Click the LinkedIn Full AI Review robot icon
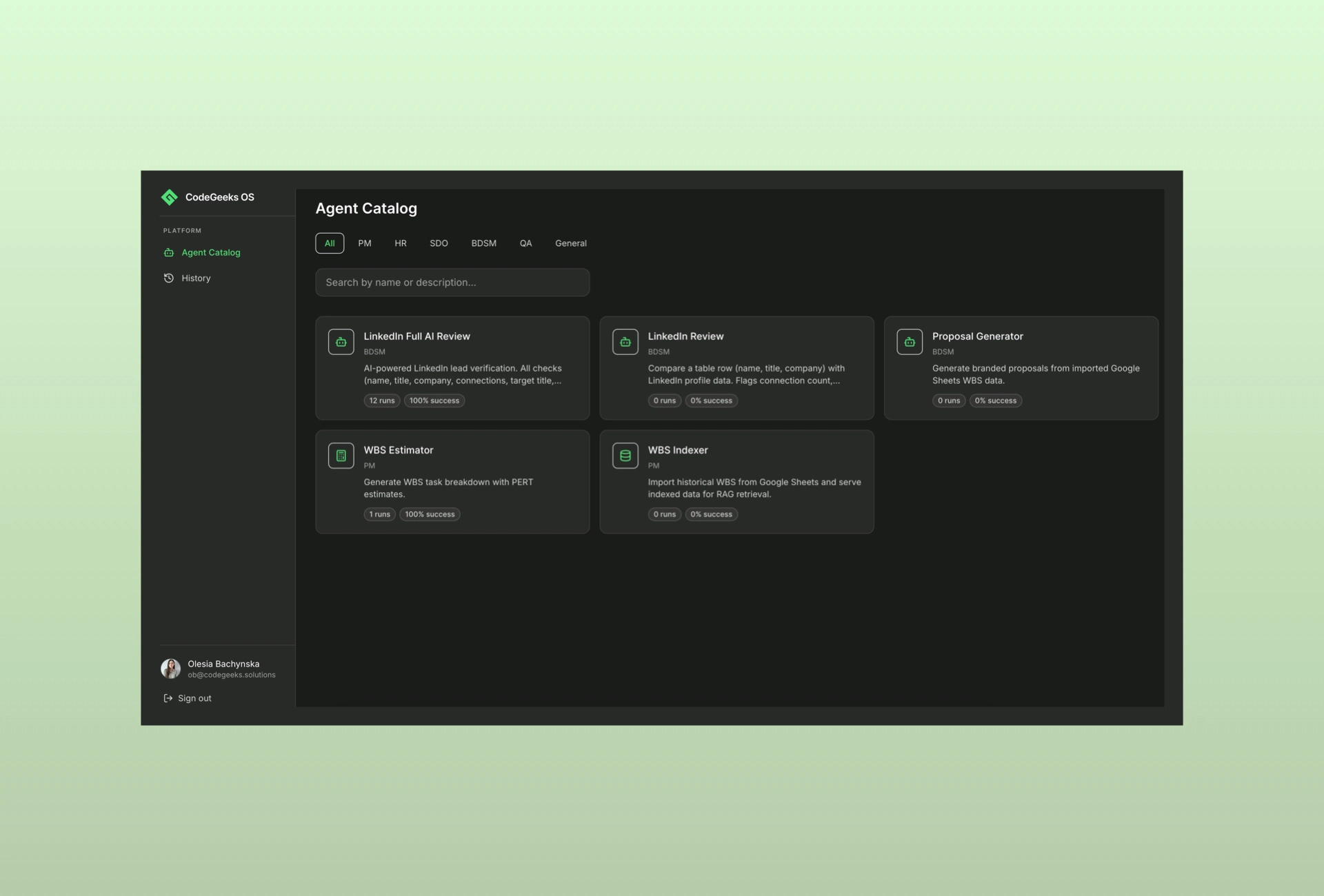This screenshot has width=1324, height=896. pos(341,342)
